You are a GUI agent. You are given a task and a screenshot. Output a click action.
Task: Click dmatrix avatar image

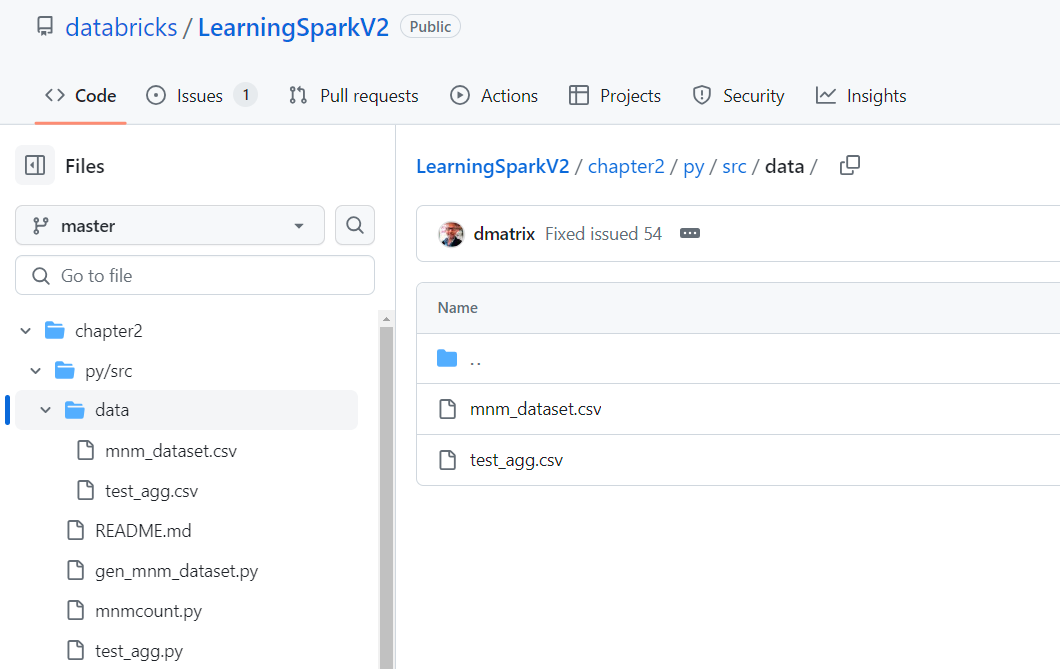[452, 234]
